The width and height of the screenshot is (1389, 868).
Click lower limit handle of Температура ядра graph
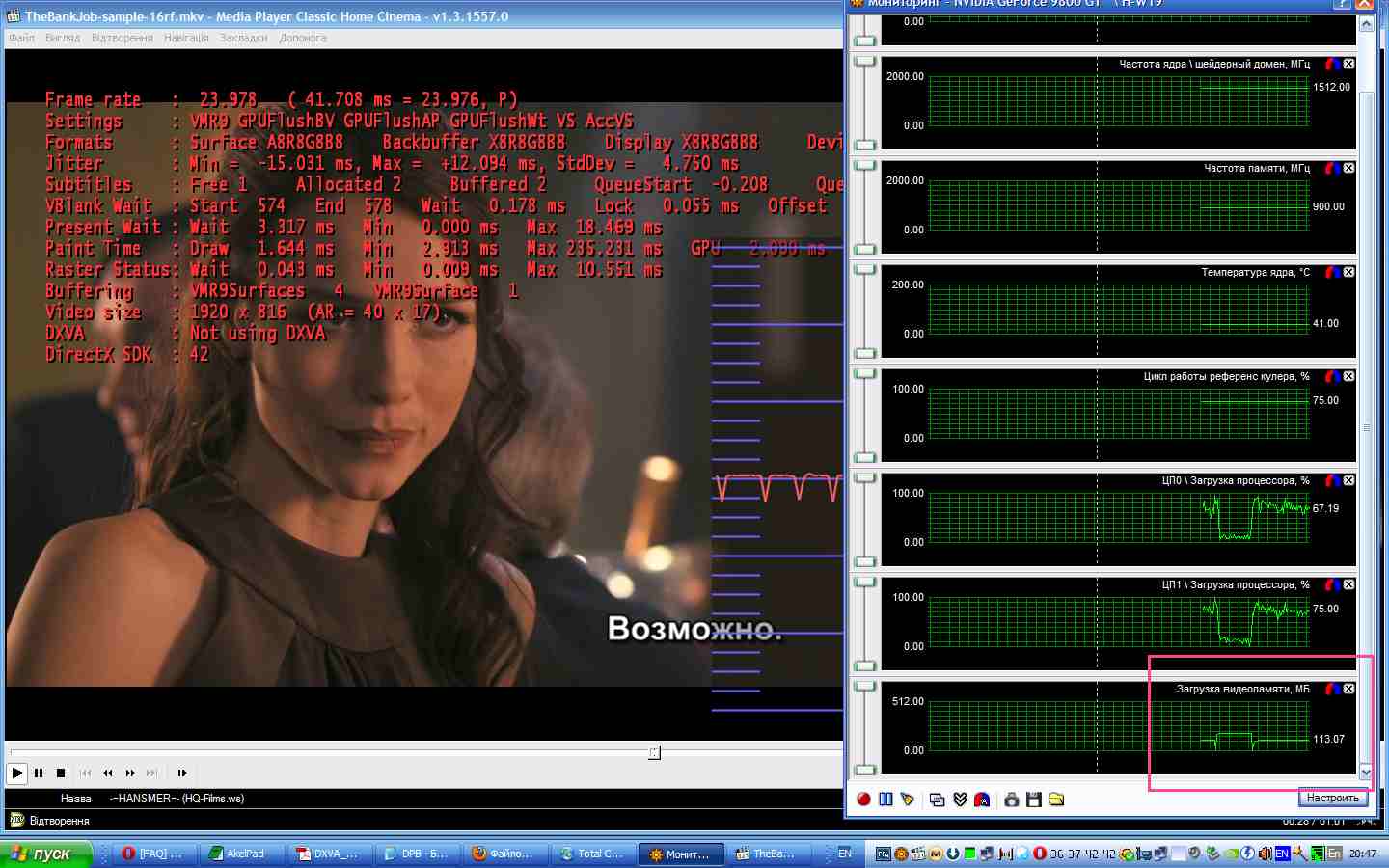865,353
